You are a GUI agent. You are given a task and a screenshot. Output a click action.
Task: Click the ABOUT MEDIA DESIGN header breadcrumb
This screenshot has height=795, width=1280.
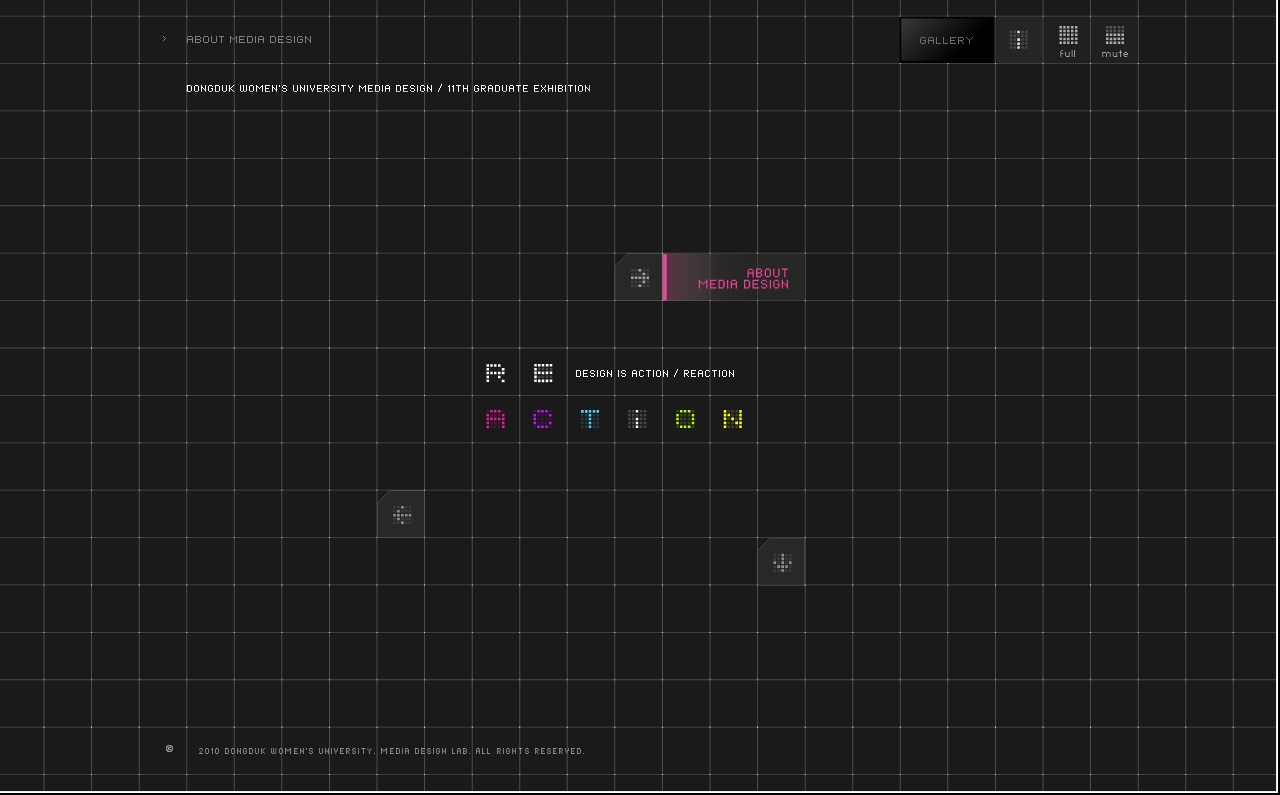point(249,39)
